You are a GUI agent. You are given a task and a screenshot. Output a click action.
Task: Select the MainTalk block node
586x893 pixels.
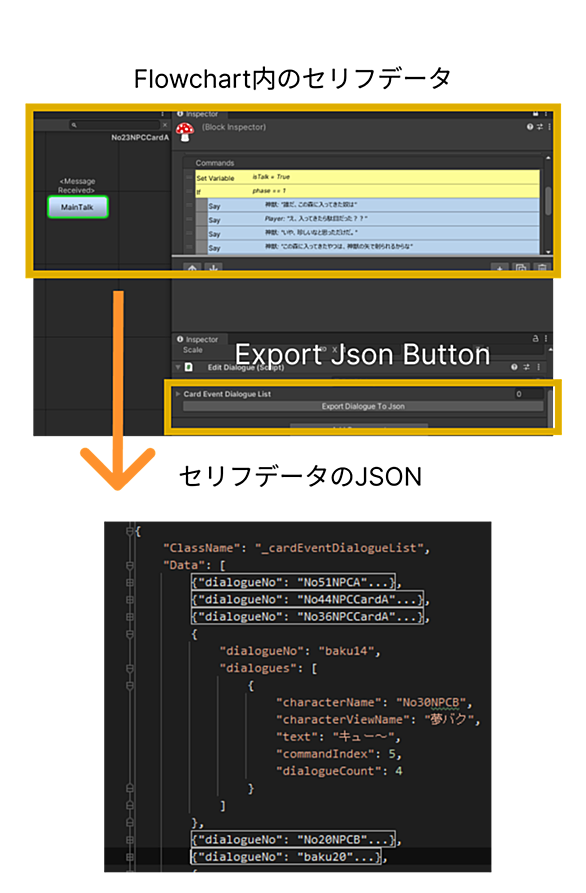pos(77,207)
